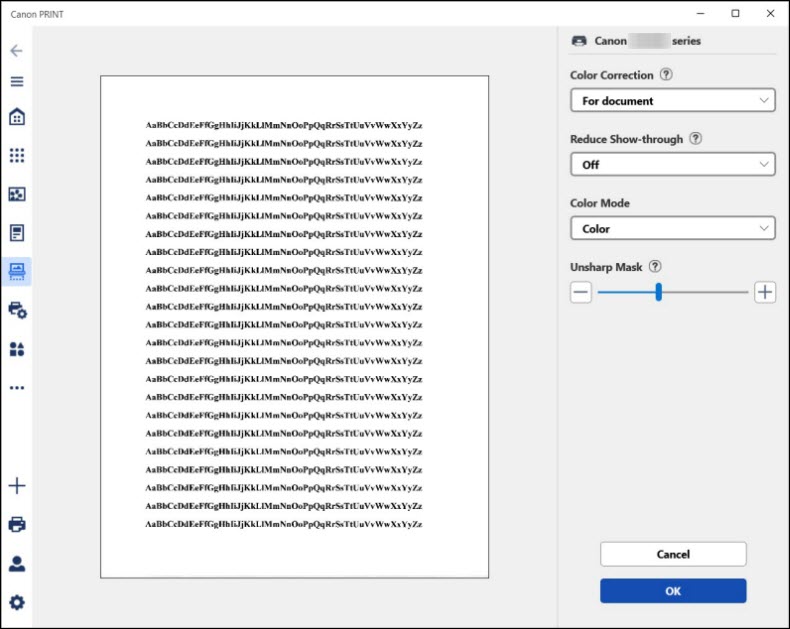Click the Unsharp Mask slider handle

pyautogui.click(x=659, y=292)
